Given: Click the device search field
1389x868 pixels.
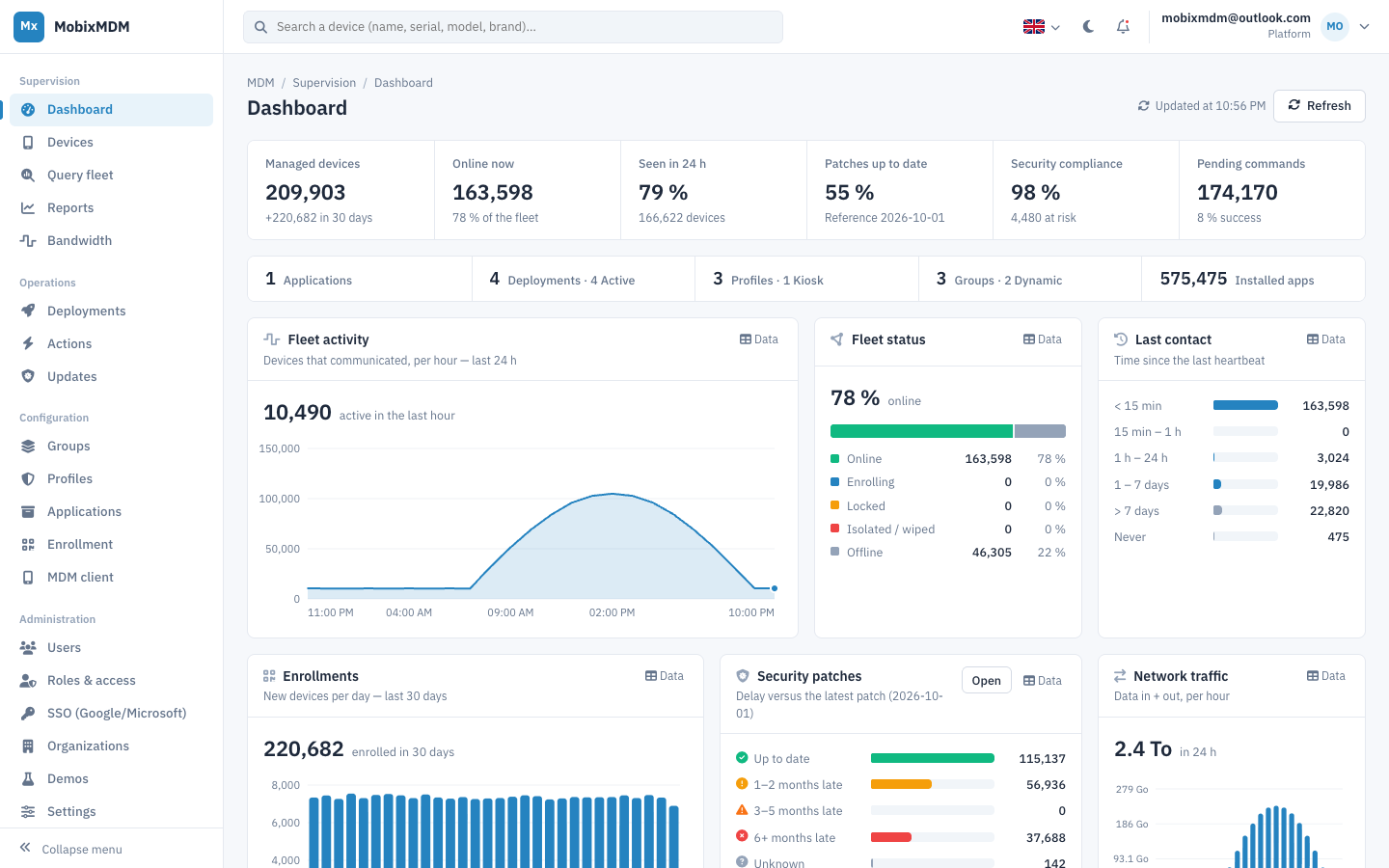Looking at the screenshot, I should pyautogui.click(x=513, y=27).
